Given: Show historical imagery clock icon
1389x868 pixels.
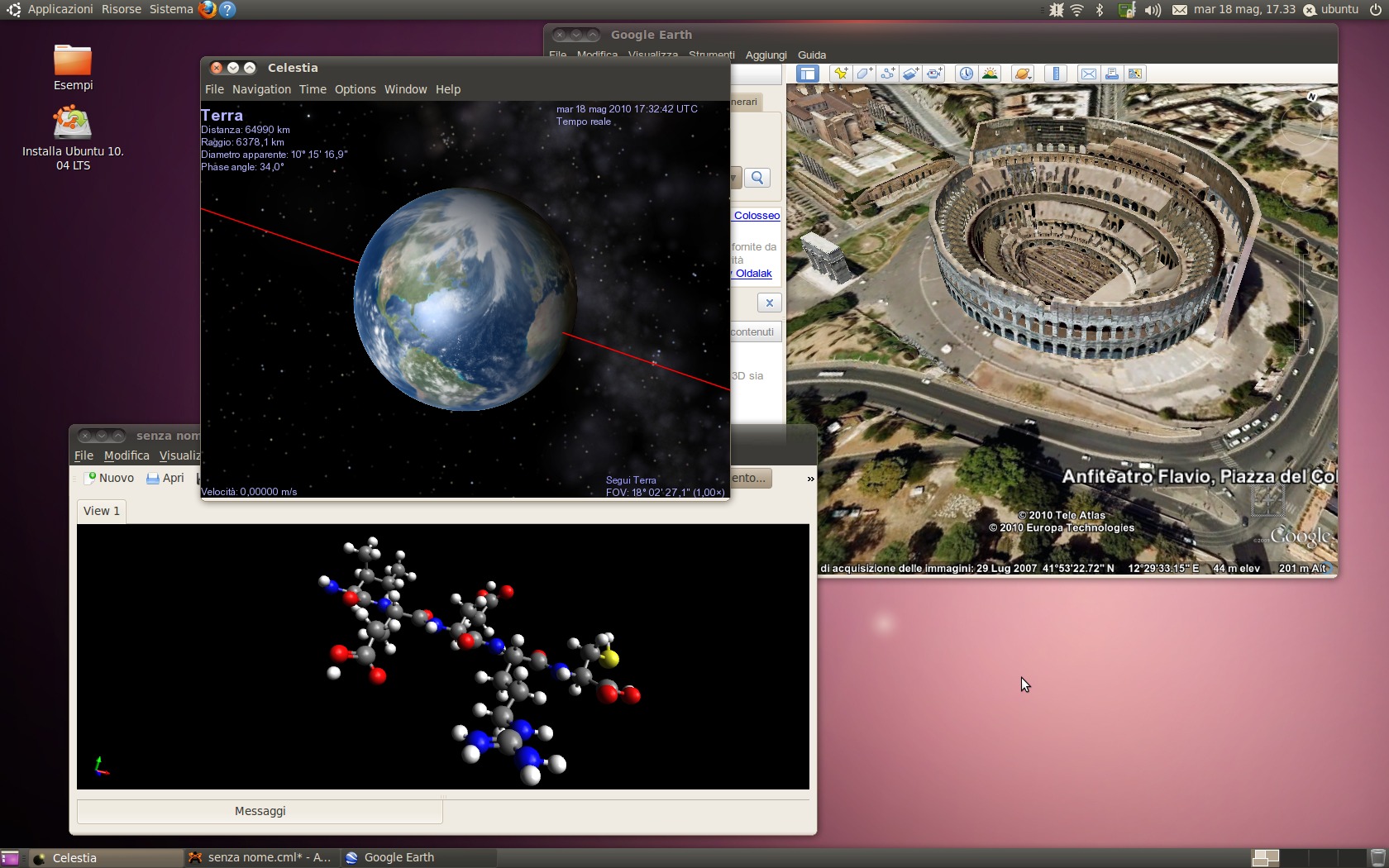Looking at the screenshot, I should pos(966,74).
